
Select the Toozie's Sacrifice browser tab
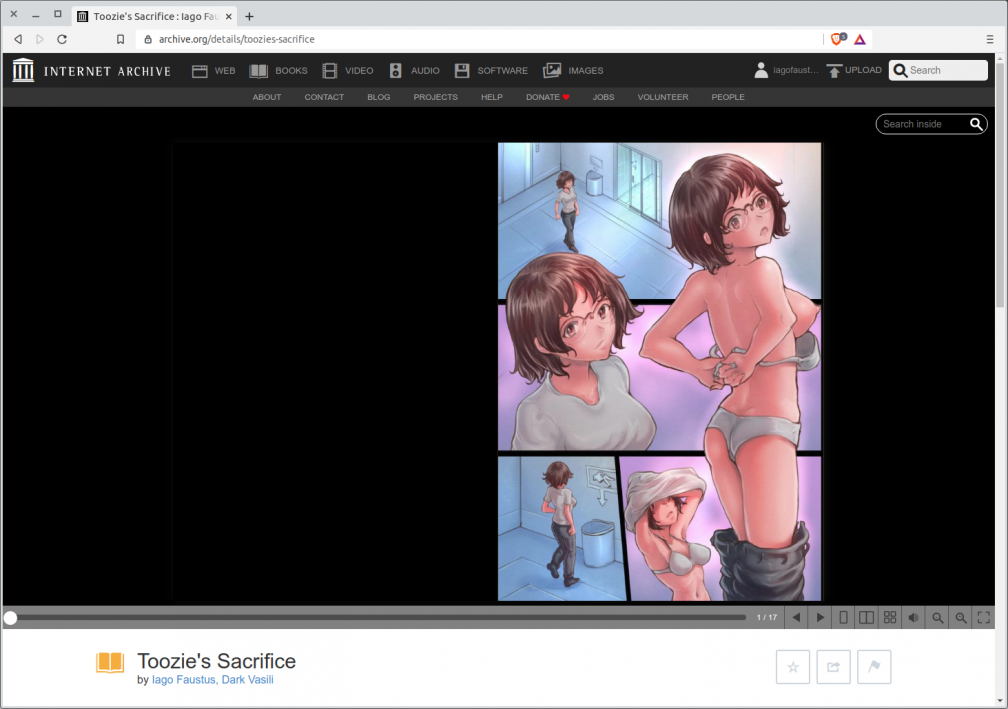[x=154, y=17]
